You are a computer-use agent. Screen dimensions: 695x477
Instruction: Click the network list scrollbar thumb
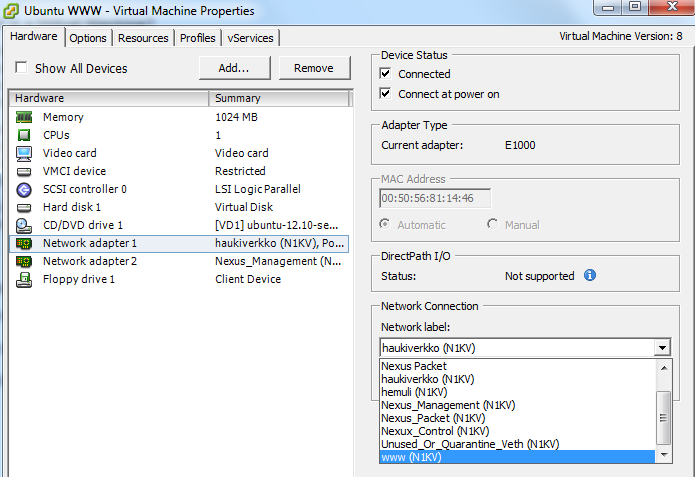coord(664,418)
